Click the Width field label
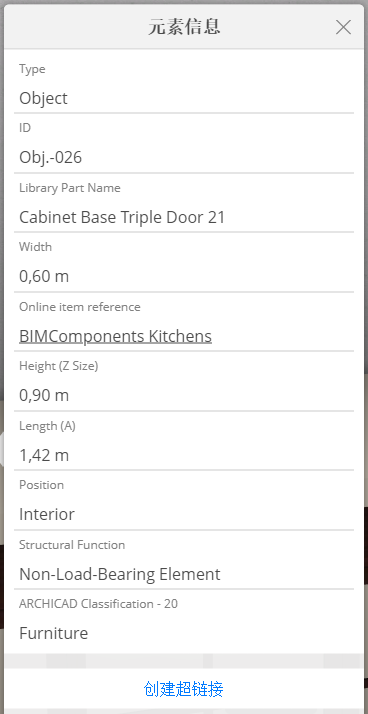 coord(36,247)
